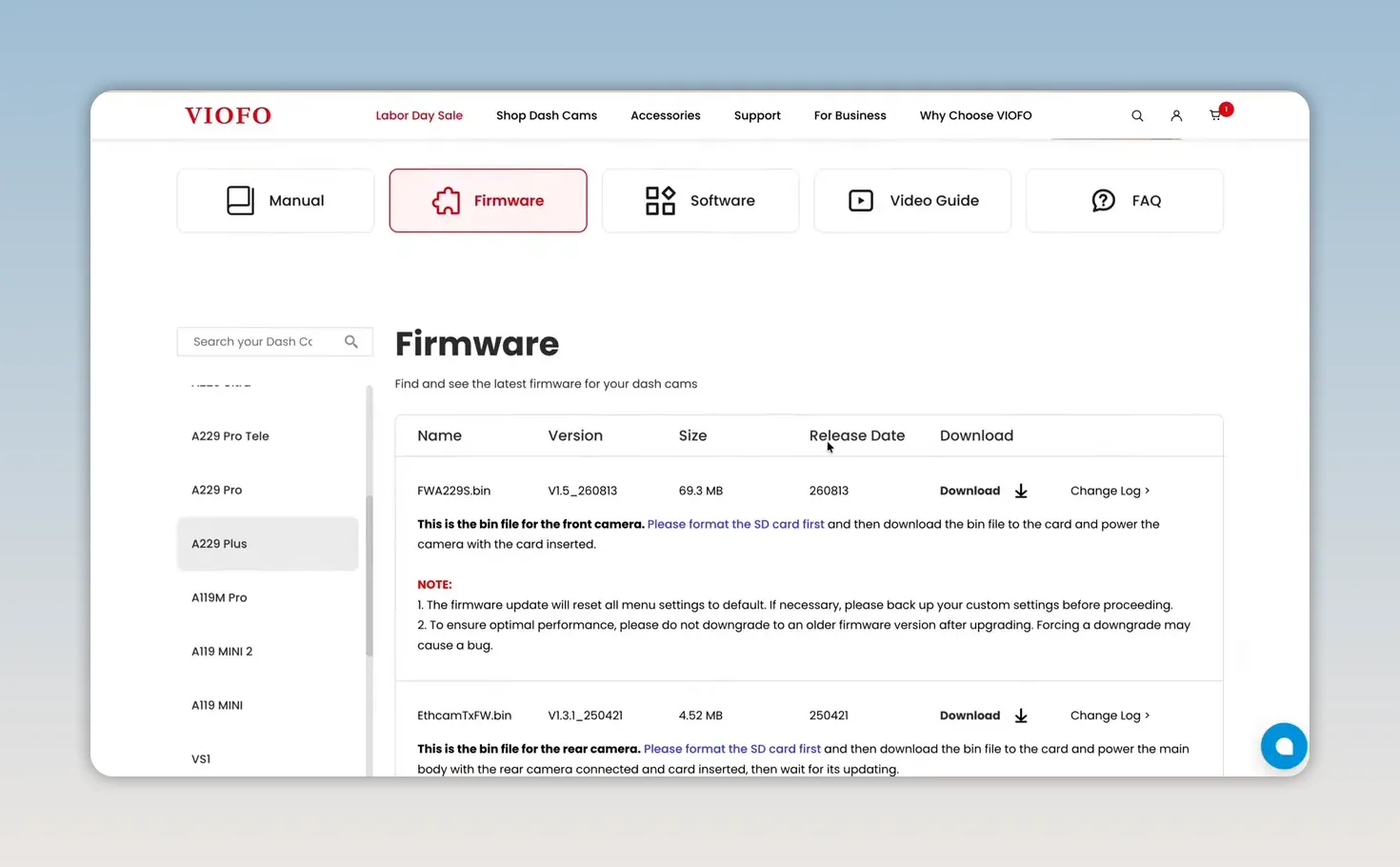Select VS1 in model list
This screenshot has height=867, width=1400.
click(268, 759)
